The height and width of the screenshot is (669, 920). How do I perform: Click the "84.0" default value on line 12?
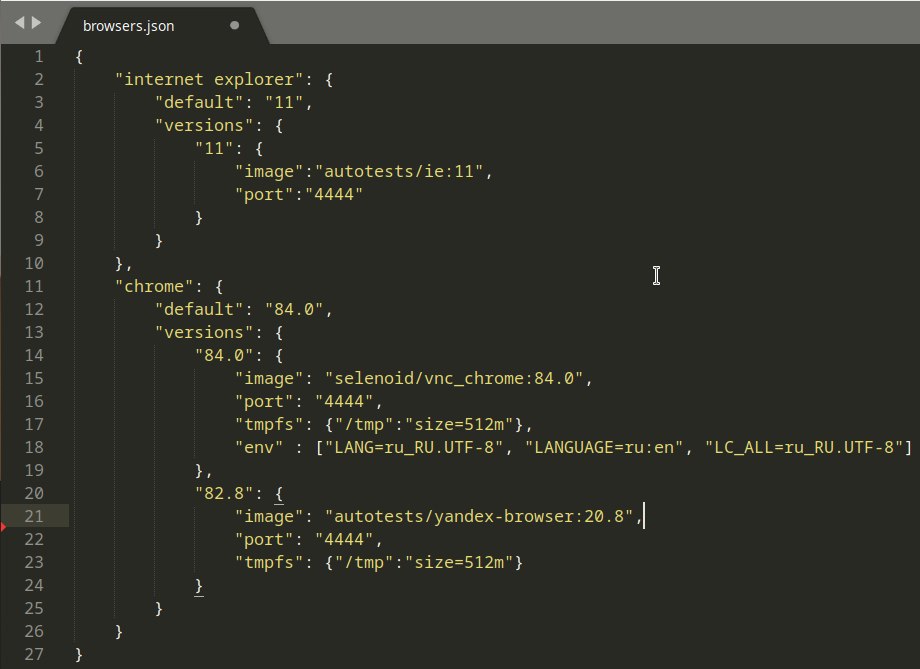(294, 309)
